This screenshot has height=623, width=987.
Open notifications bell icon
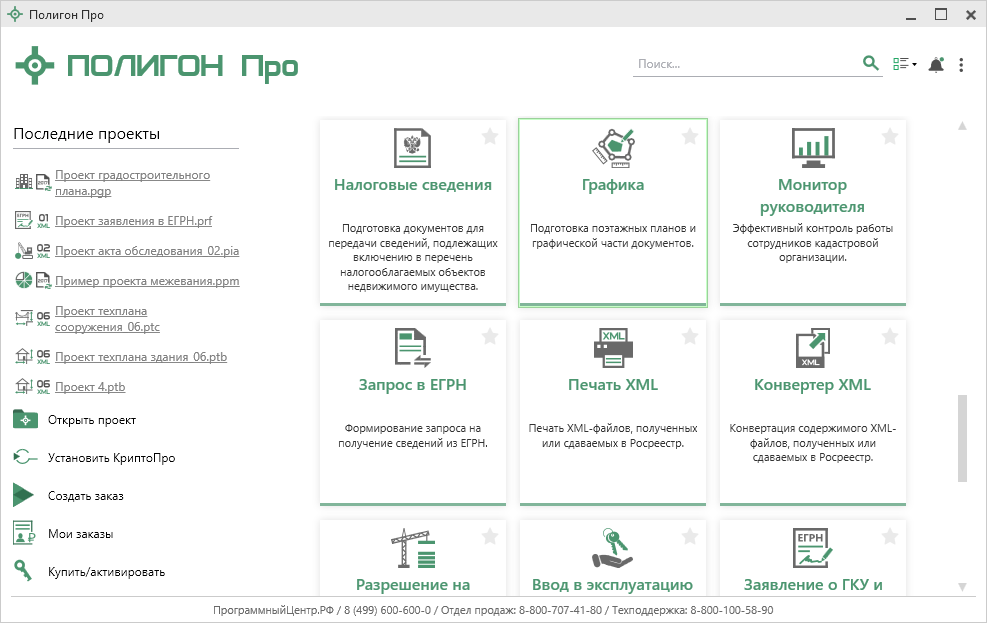(936, 65)
